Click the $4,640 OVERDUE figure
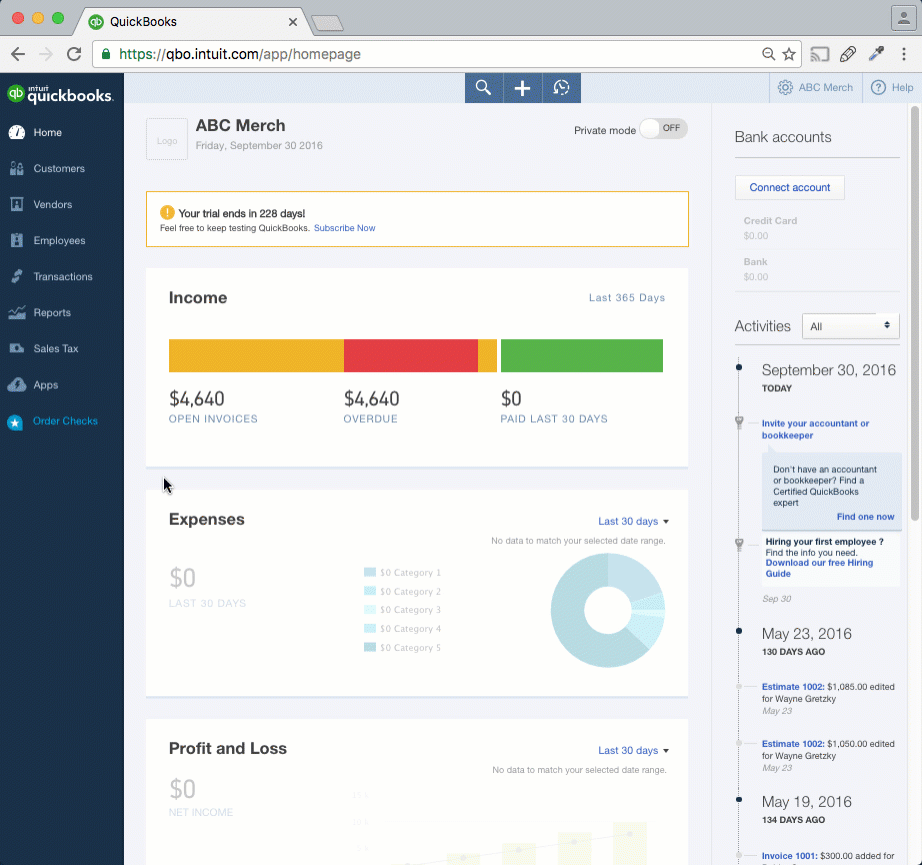 372,399
